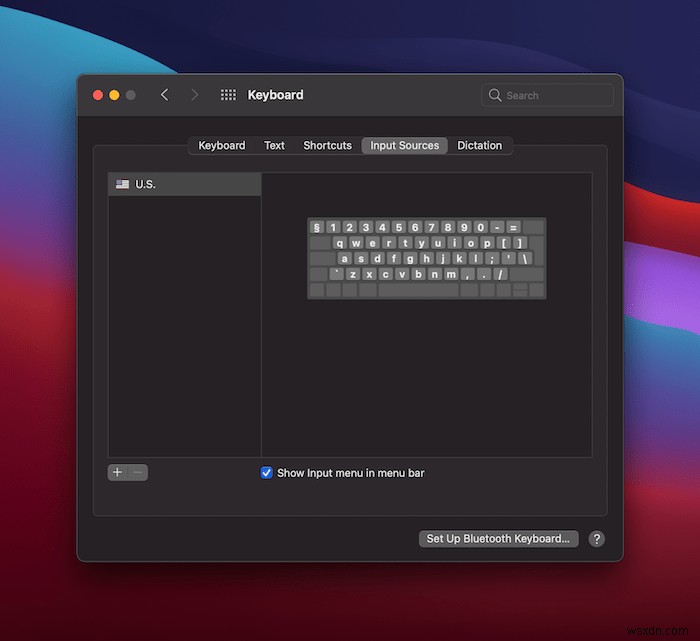Switch to the Keyboard tab

click(x=221, y=146)
